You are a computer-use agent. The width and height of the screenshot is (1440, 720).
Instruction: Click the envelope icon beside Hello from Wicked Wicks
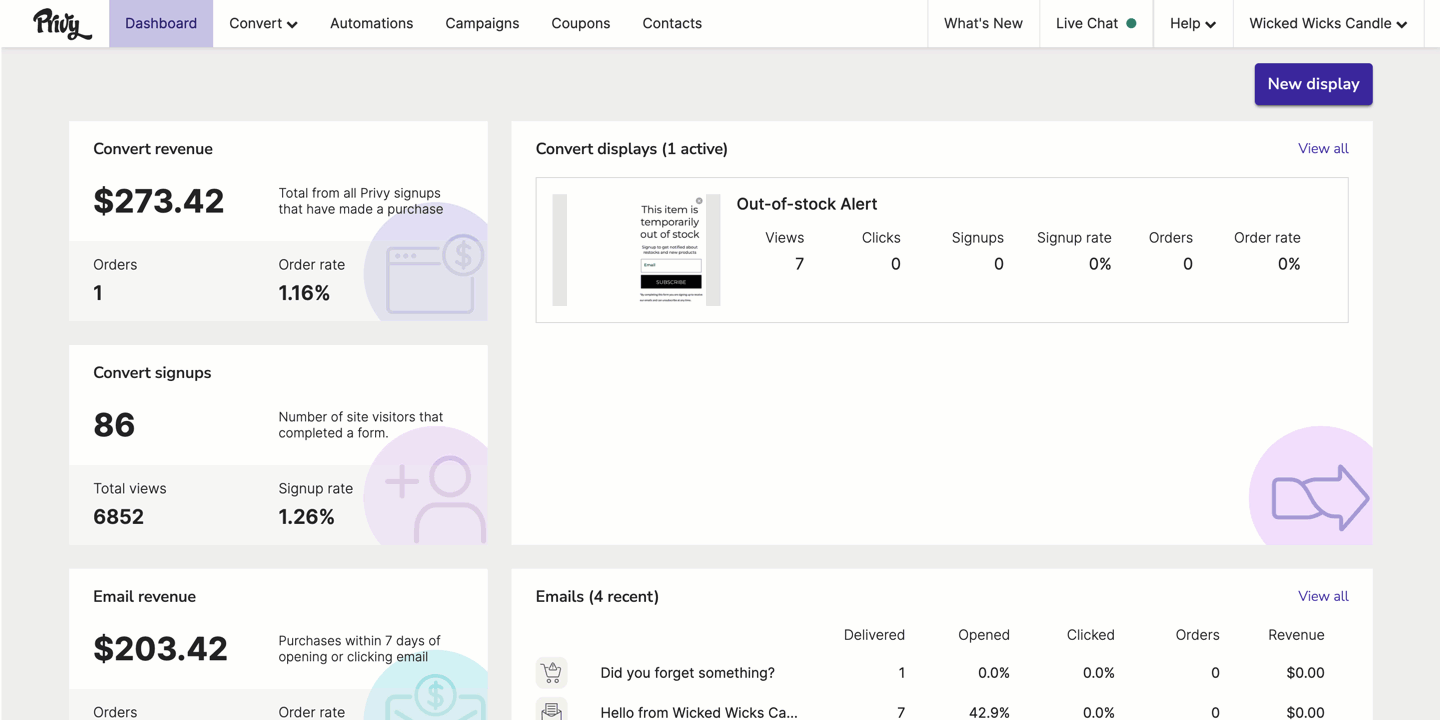click(551, 710)
